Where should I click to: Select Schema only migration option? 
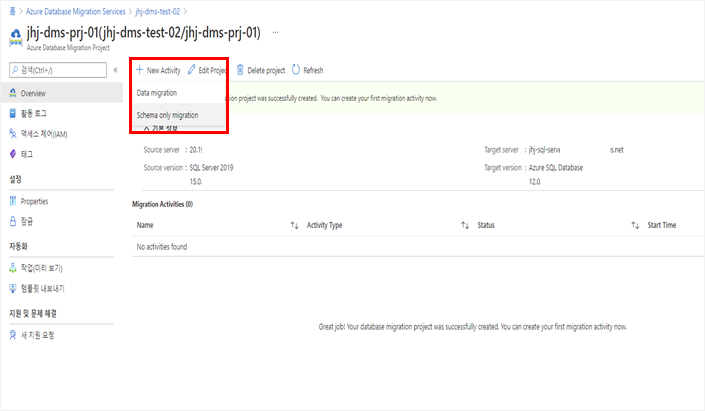pos(179,115)
